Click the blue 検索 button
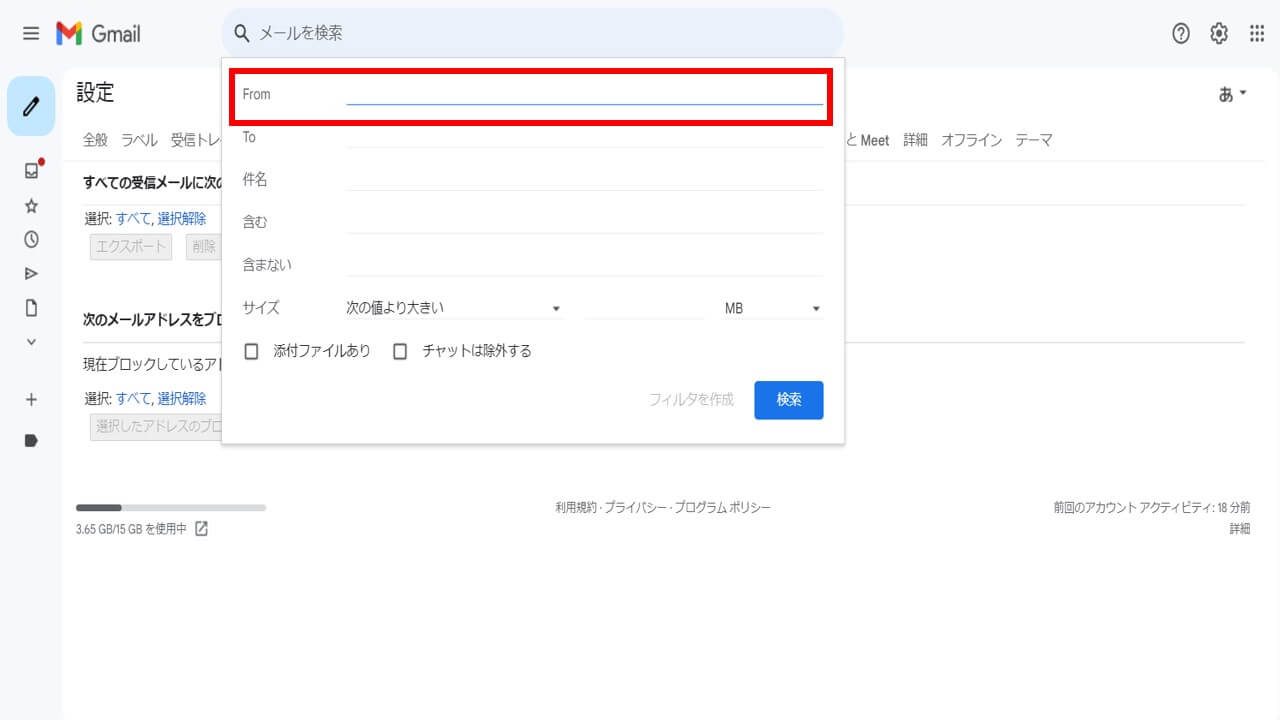 click(x=788, y=400)
